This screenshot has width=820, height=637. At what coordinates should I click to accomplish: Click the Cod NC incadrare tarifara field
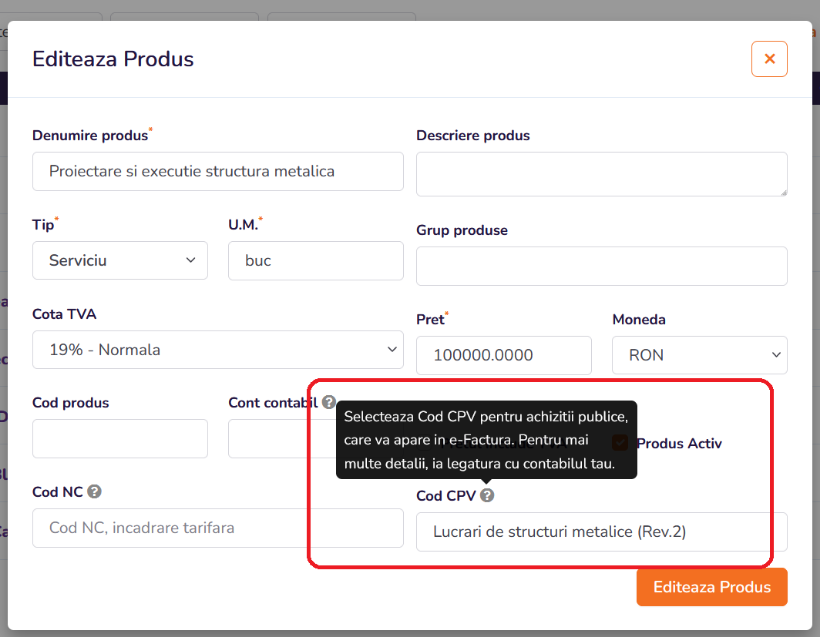click(x=218, y=528)
